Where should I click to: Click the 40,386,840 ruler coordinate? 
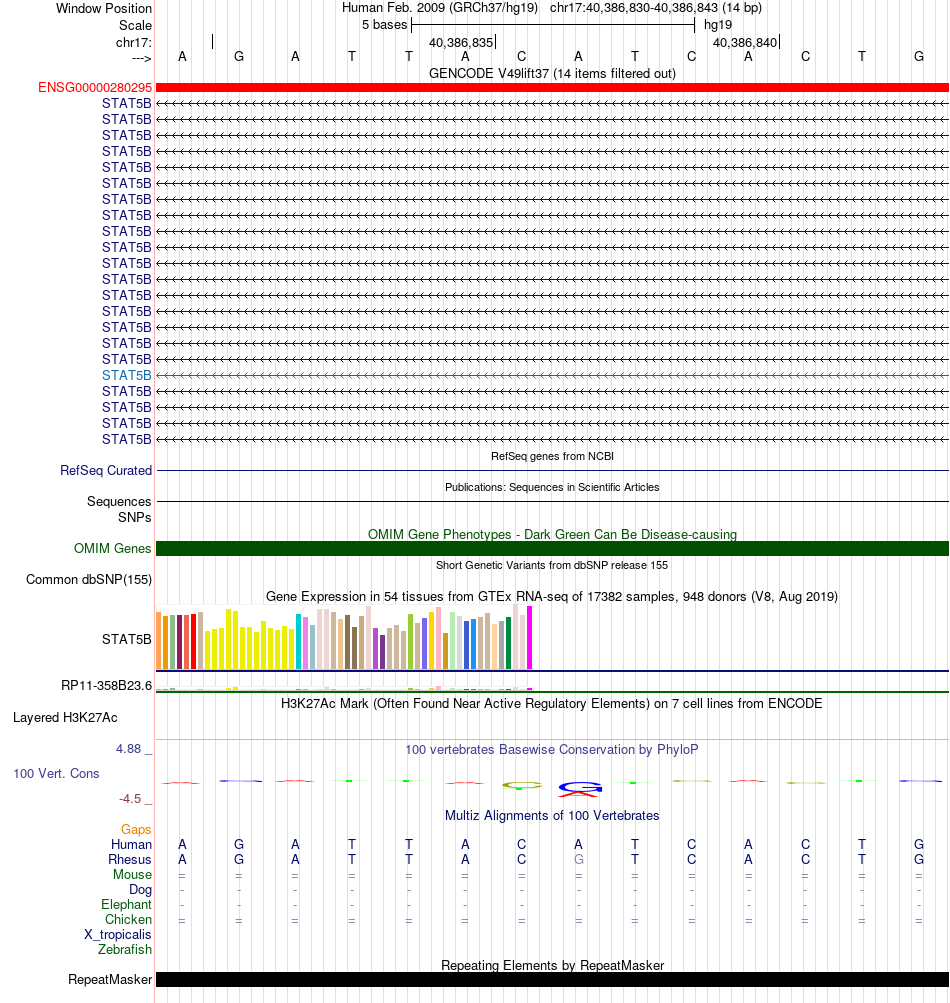point(745,43)
